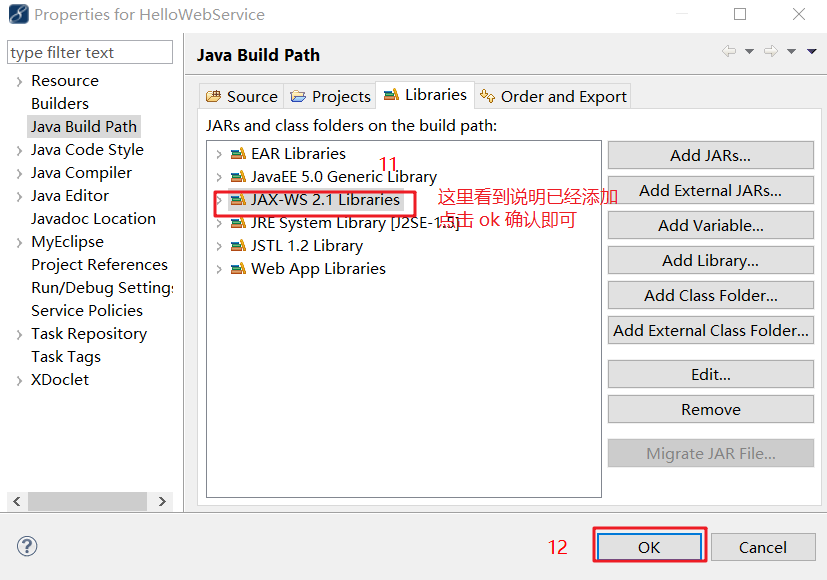This screenshot has height=580, width=827.
Task: Open Service Policies page
Action: 87,311
